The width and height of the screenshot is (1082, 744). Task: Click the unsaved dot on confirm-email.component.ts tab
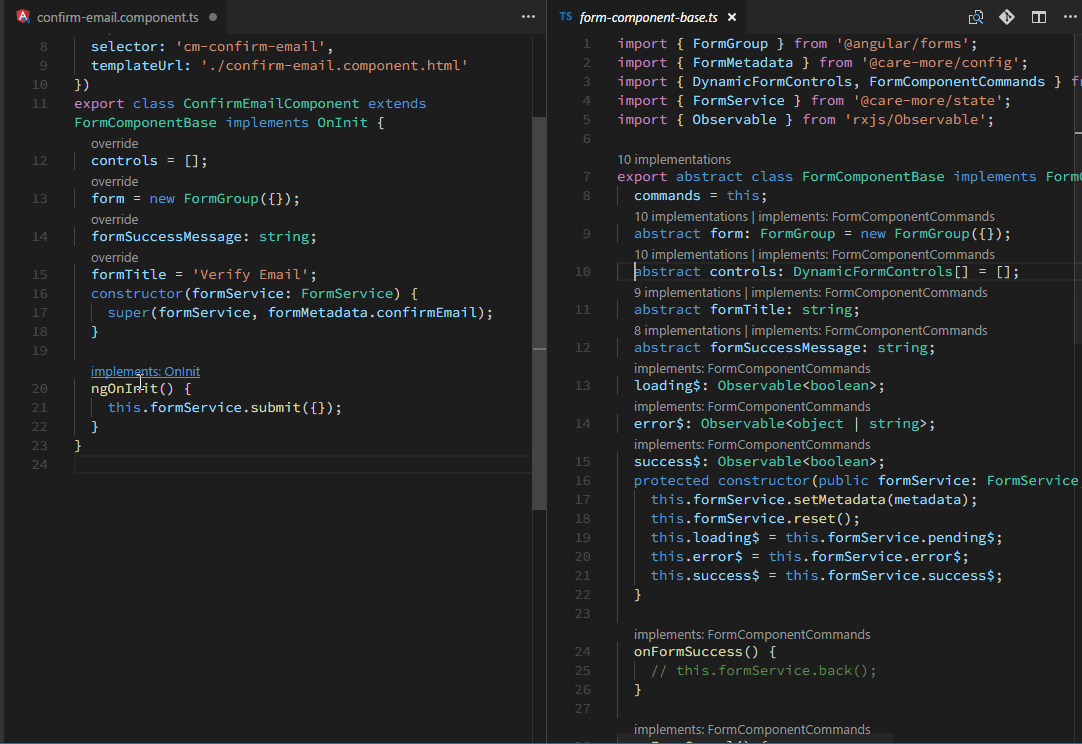[x=213, y=17]
